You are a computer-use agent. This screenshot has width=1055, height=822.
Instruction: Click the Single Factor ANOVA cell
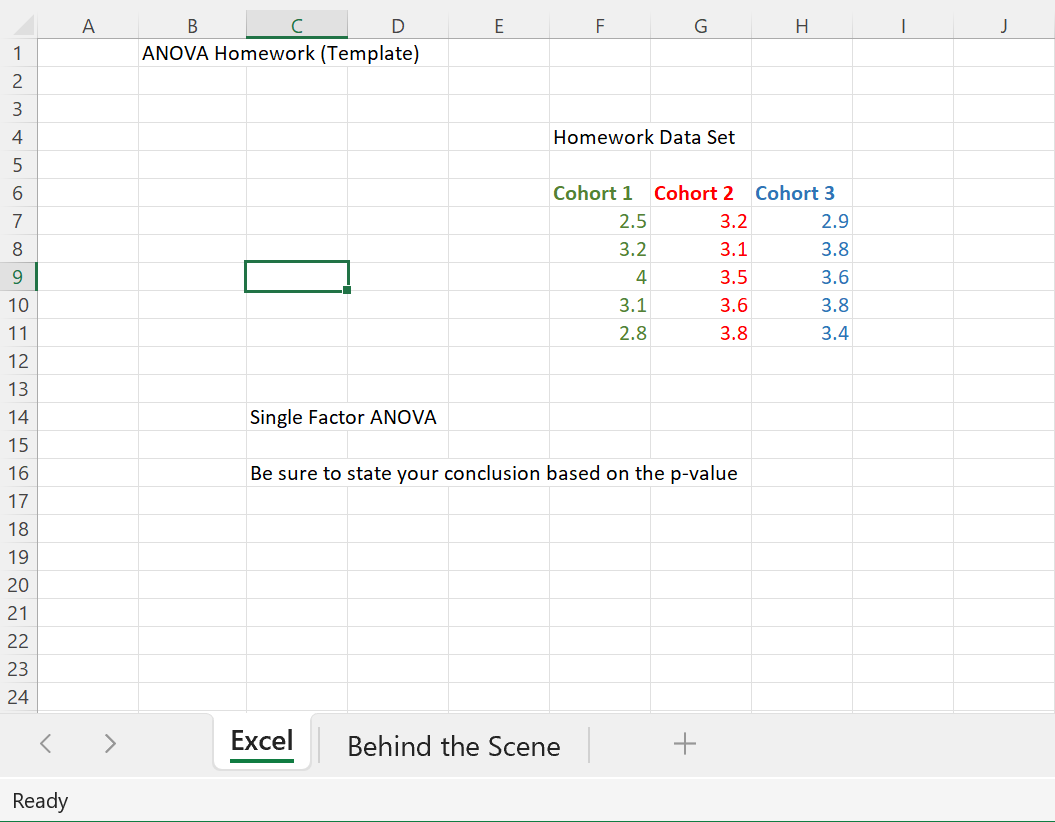343,417
